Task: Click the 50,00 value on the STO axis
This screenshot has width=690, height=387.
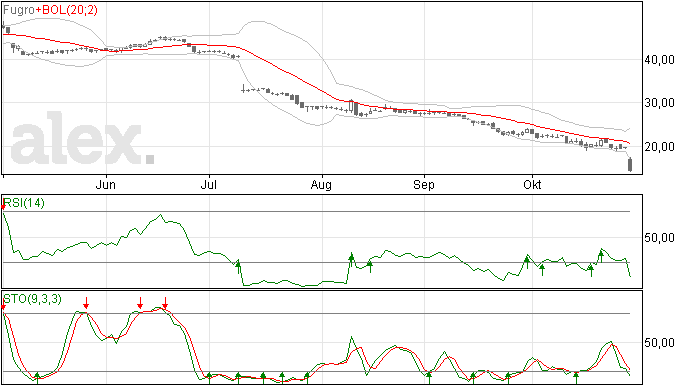Action: (x=660, y=343)
